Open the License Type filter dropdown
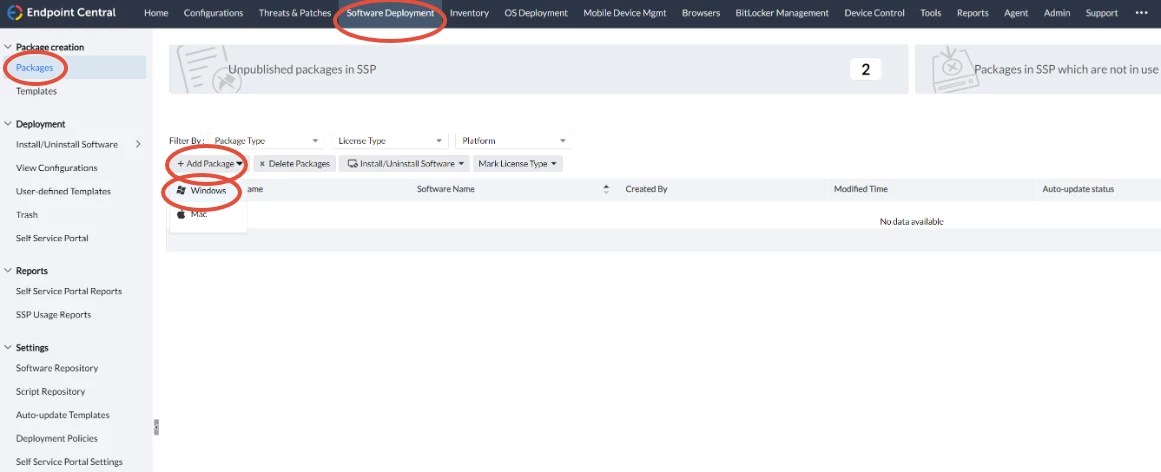This screenshot has height=472, width=1161. click(x=389, y=141)
